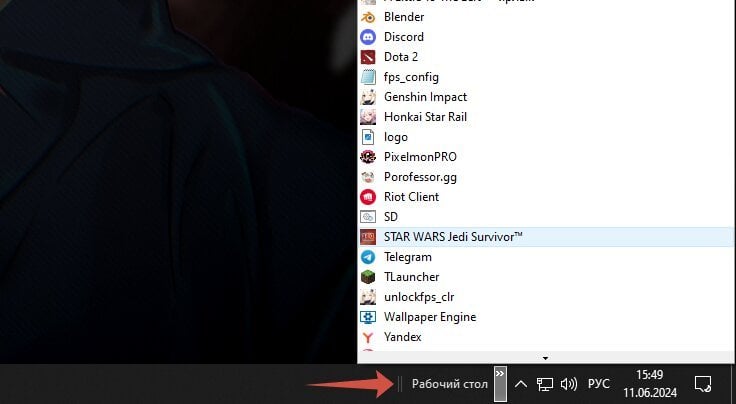Open the notification center icon
This screenshot has height=404, width=736.
pyautogui.click(x=703, y=384)
